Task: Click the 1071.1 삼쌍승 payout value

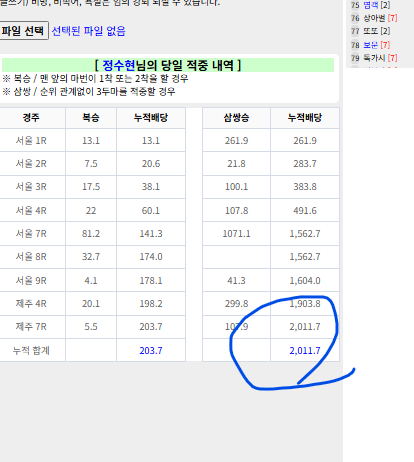Action: [236, 234]
